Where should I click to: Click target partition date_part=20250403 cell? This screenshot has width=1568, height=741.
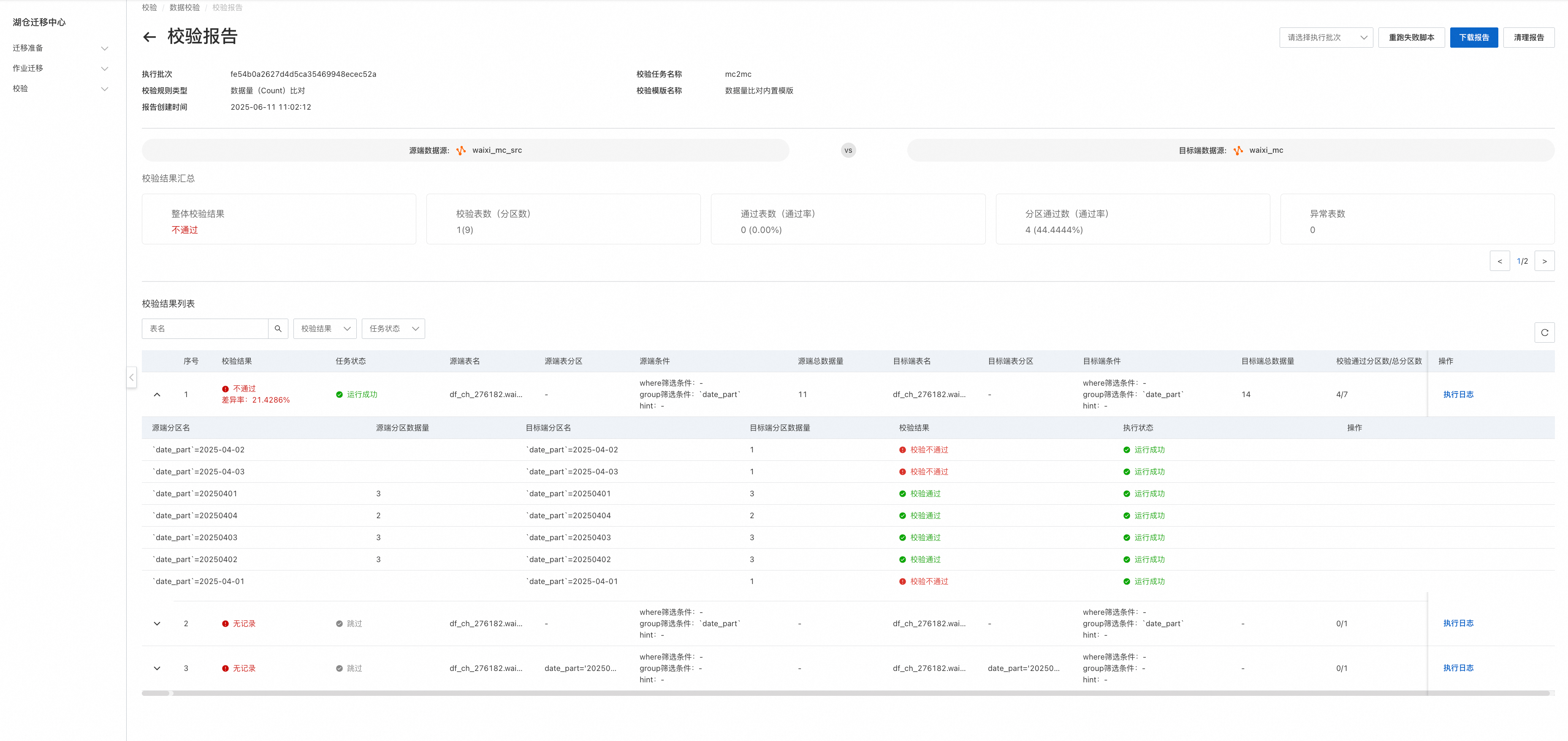[x=568, y=538]
